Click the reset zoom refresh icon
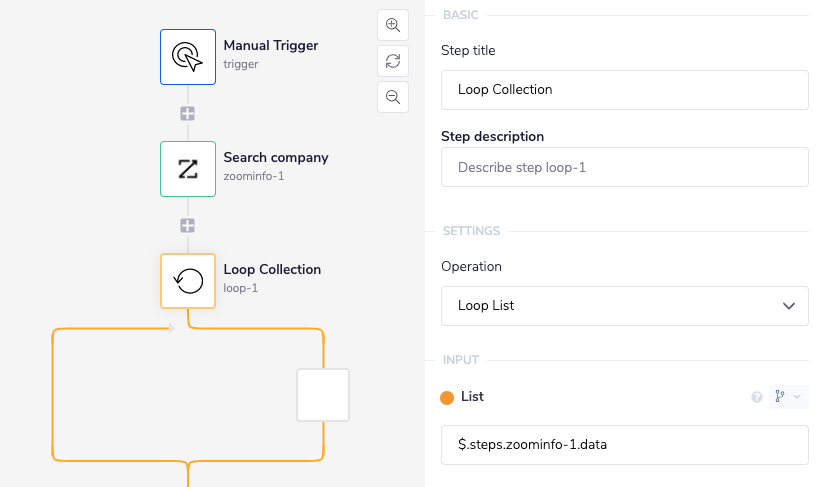The height and width of the screenshot is (487, 820). pyautogui.click(x=393, y=61)
